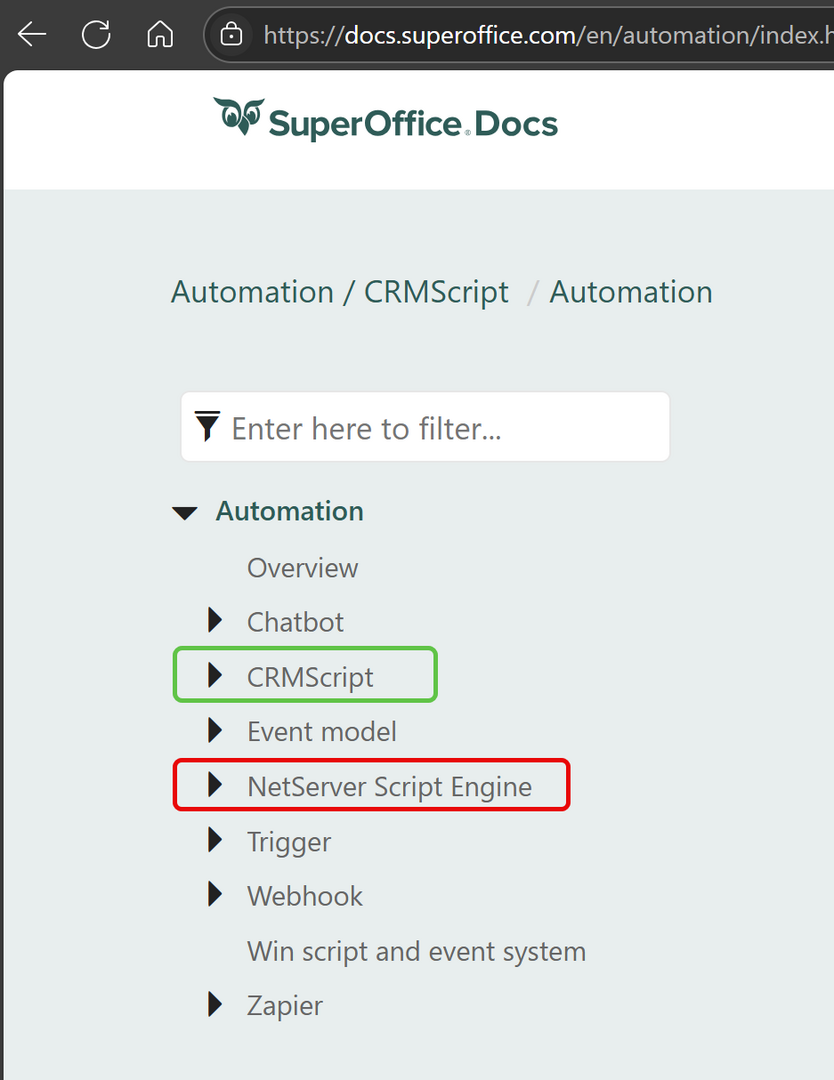Click Automation / CRMScript breadcrumb link
This screenshot has width=834, height=1080.
click(x=340, y=292)
